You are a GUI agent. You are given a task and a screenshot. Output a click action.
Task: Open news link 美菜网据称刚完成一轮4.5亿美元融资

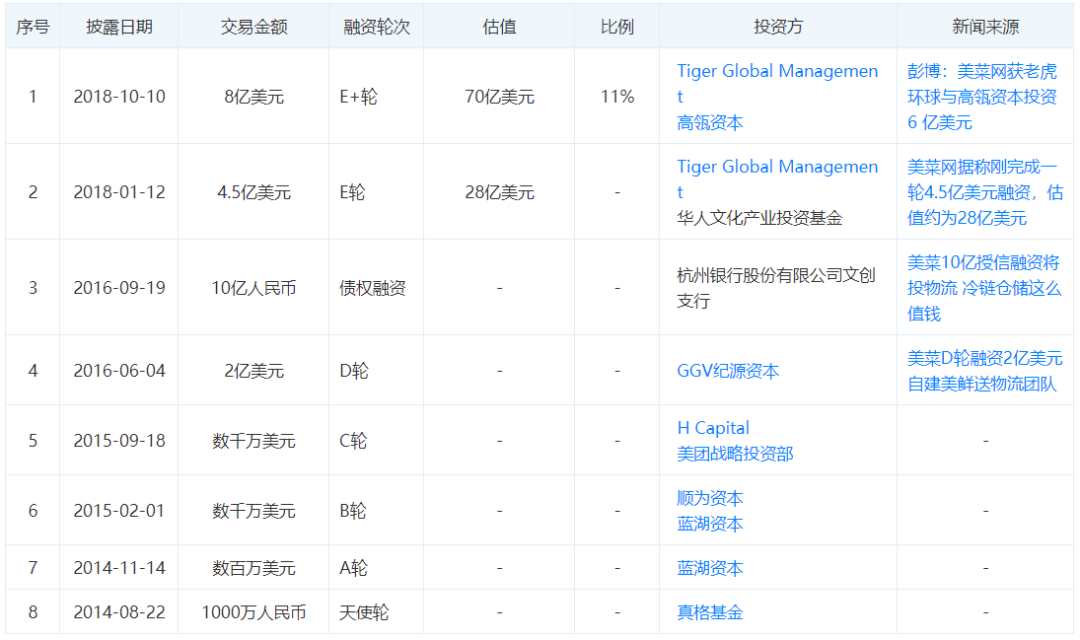[985, 192]
